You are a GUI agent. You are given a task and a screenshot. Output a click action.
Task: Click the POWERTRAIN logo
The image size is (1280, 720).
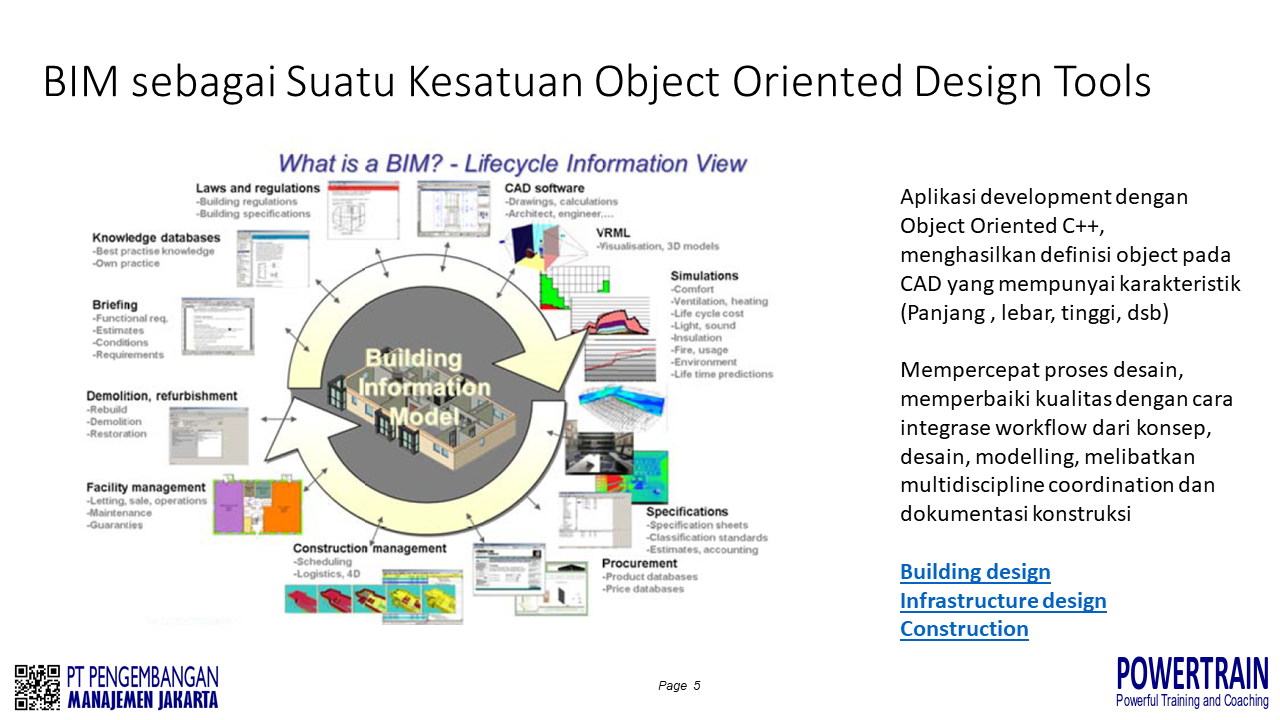click(x=1191, y=682)
